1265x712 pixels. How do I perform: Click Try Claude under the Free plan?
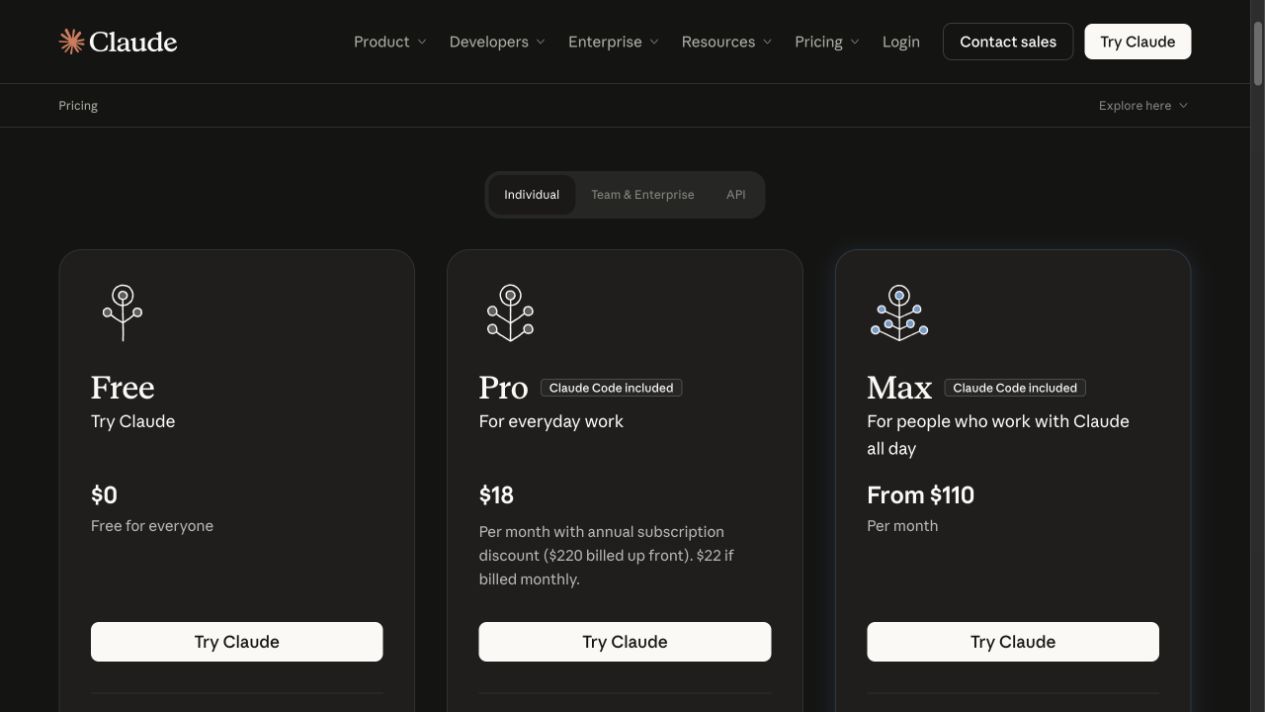click(237, 642)
